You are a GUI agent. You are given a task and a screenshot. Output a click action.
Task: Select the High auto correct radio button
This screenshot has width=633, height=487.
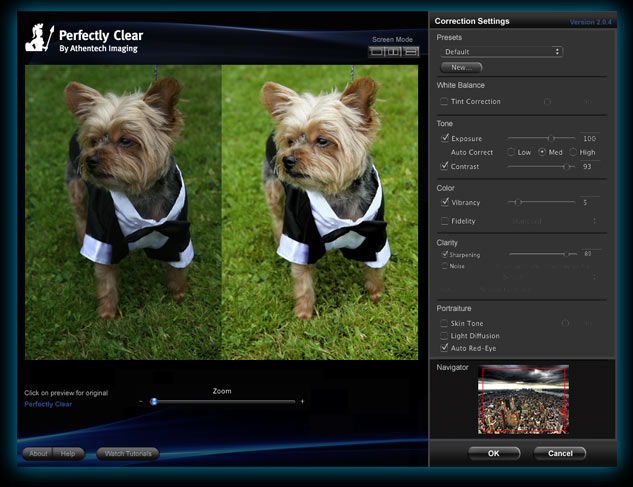pos(573,152)
